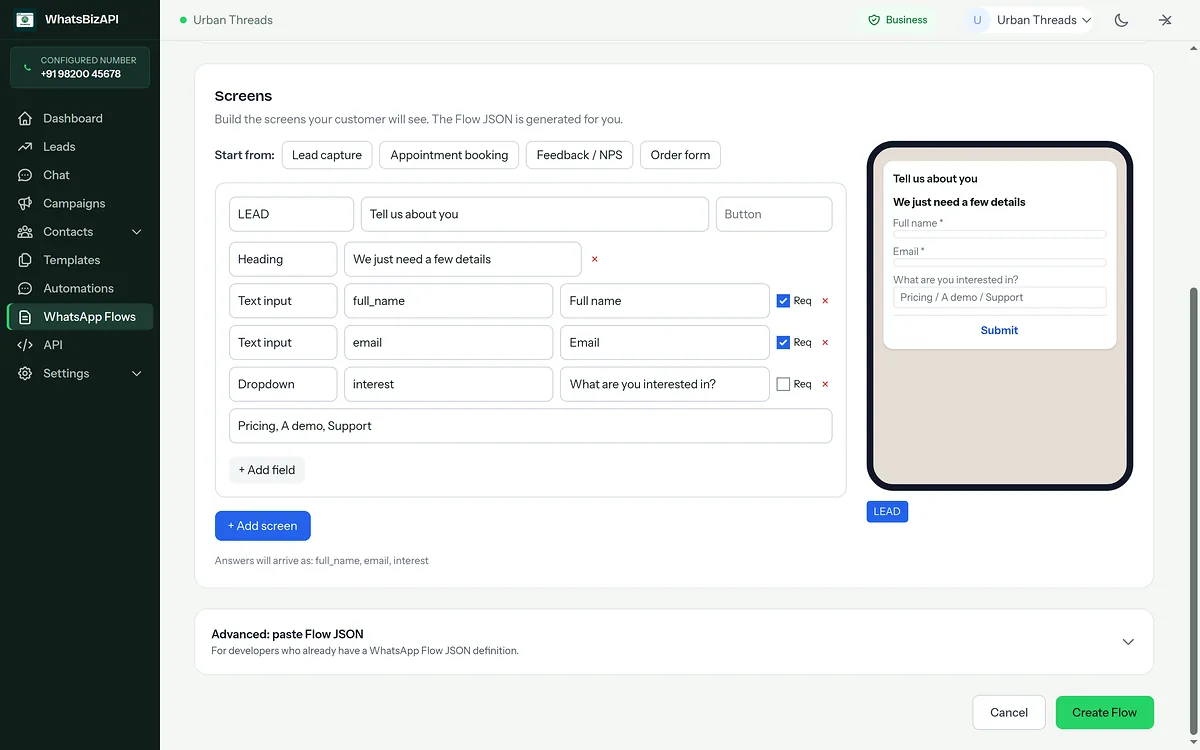
Task: Edit the 'We just need a few details' field
Action: pyautogui.click(x=462, y=259)
